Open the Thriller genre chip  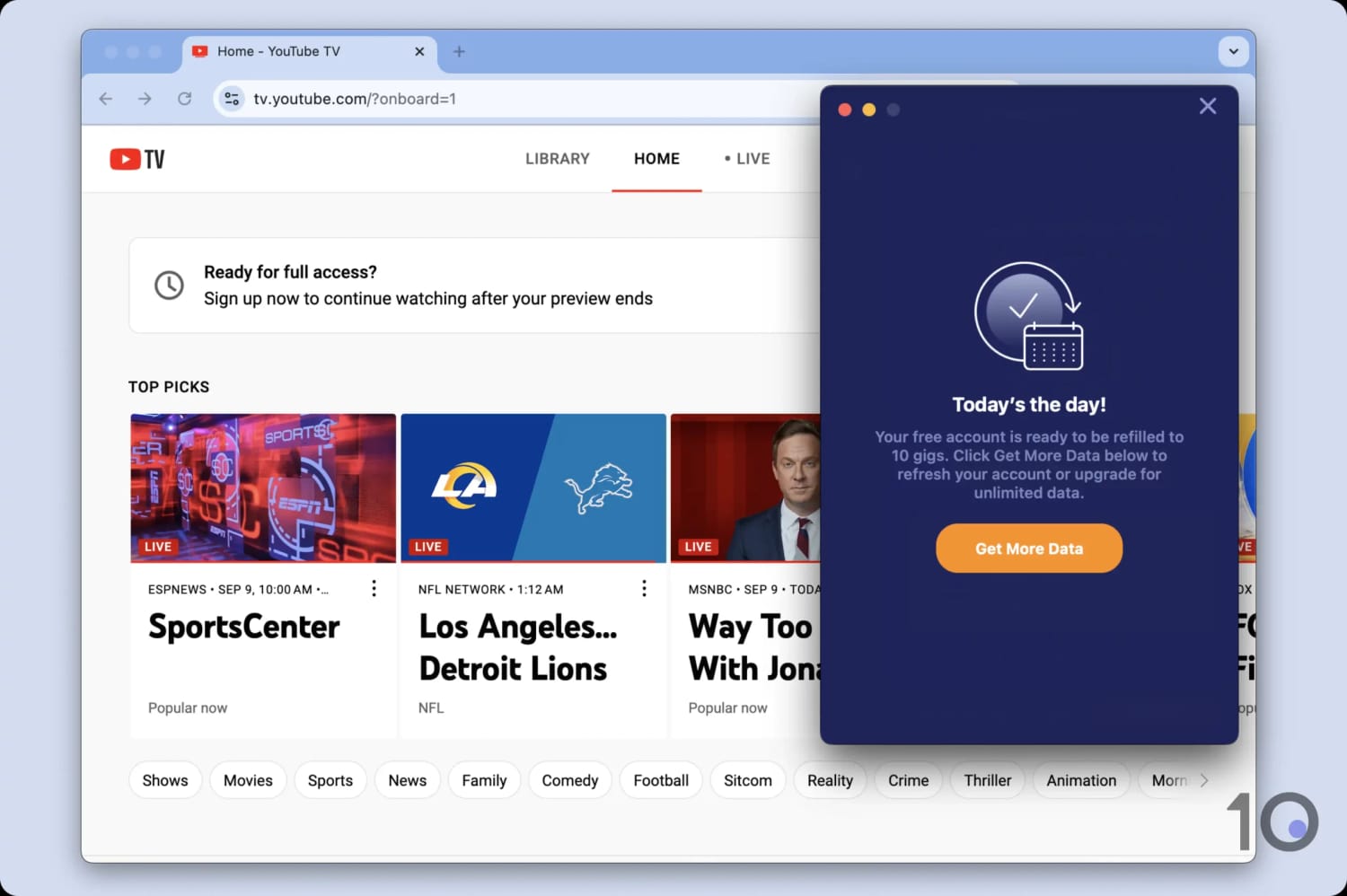[x=988, y=780]
